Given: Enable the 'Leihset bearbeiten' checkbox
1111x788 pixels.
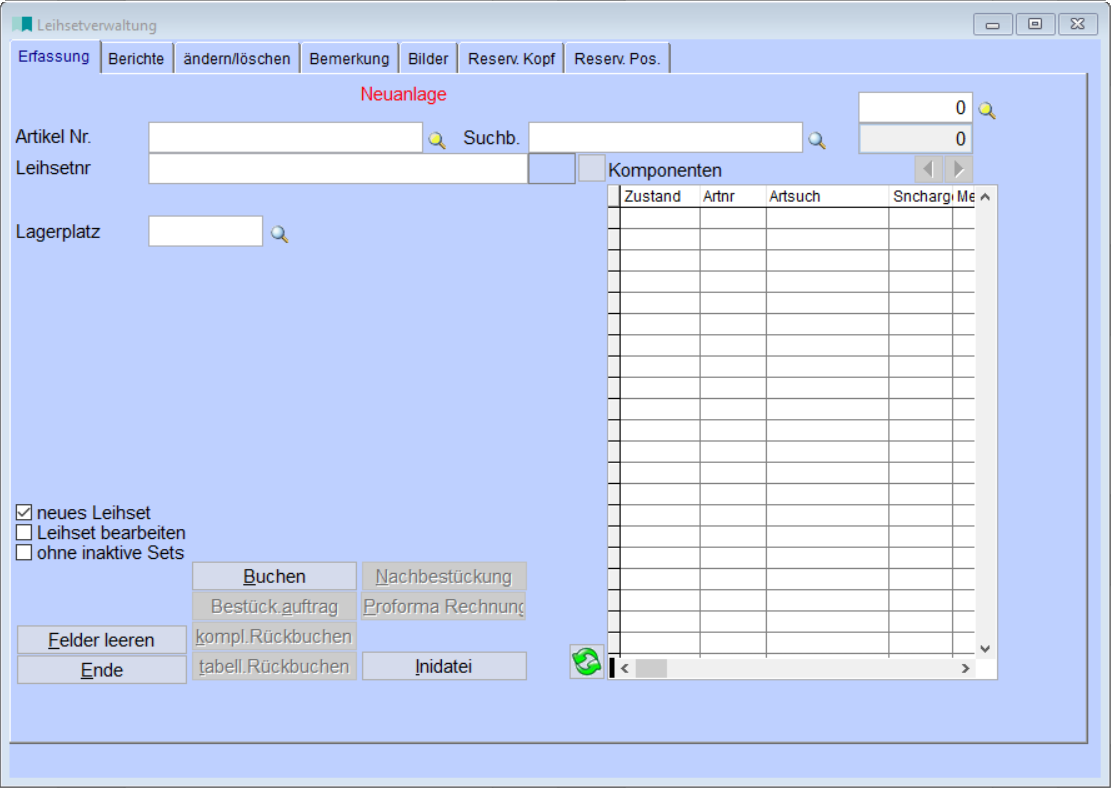Looking at the screenshot, I should [x=25, y=533].
